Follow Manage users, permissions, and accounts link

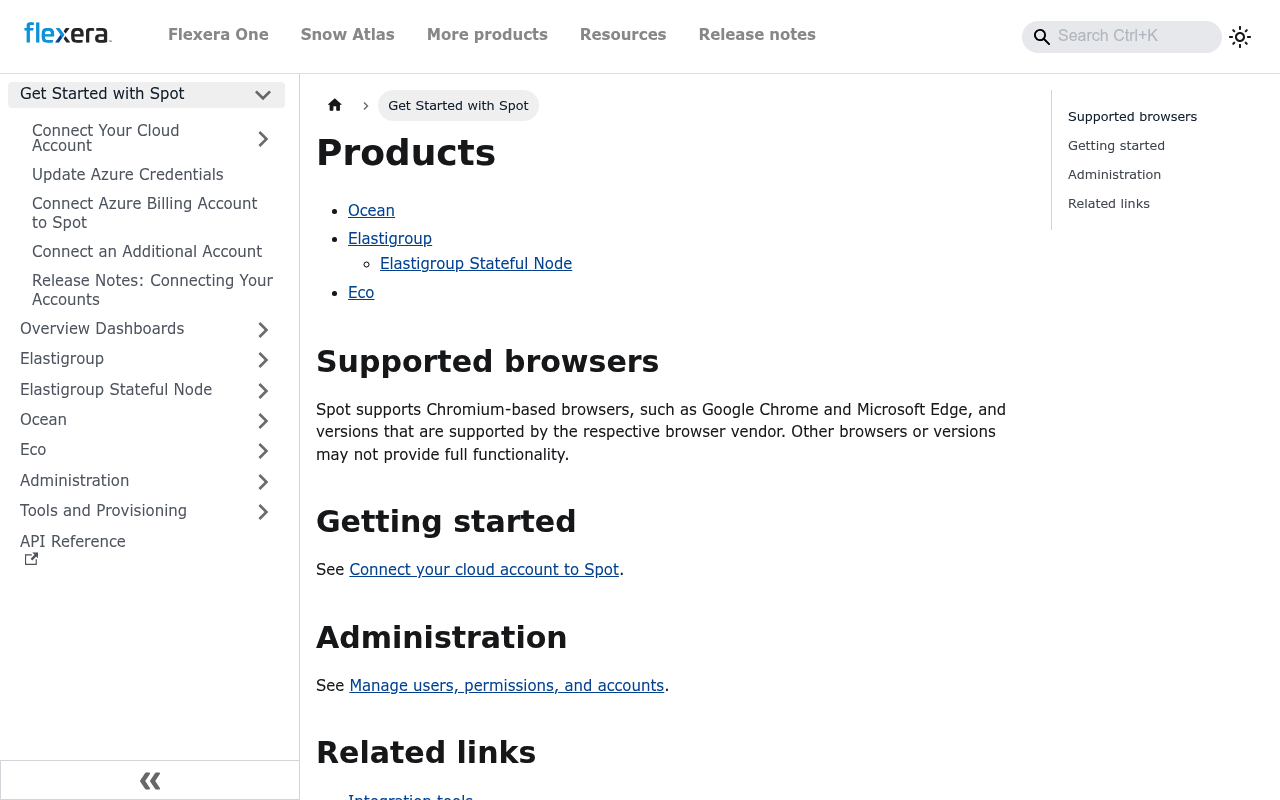tap(507, 685)
